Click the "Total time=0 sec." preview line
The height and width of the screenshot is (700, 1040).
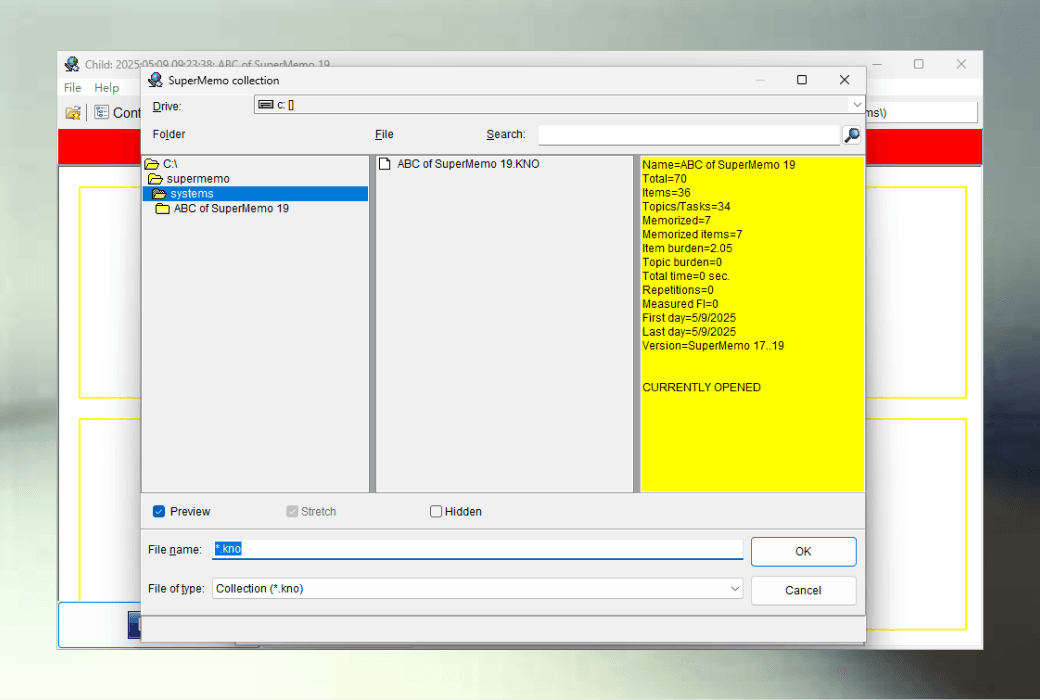click(685, 276)
